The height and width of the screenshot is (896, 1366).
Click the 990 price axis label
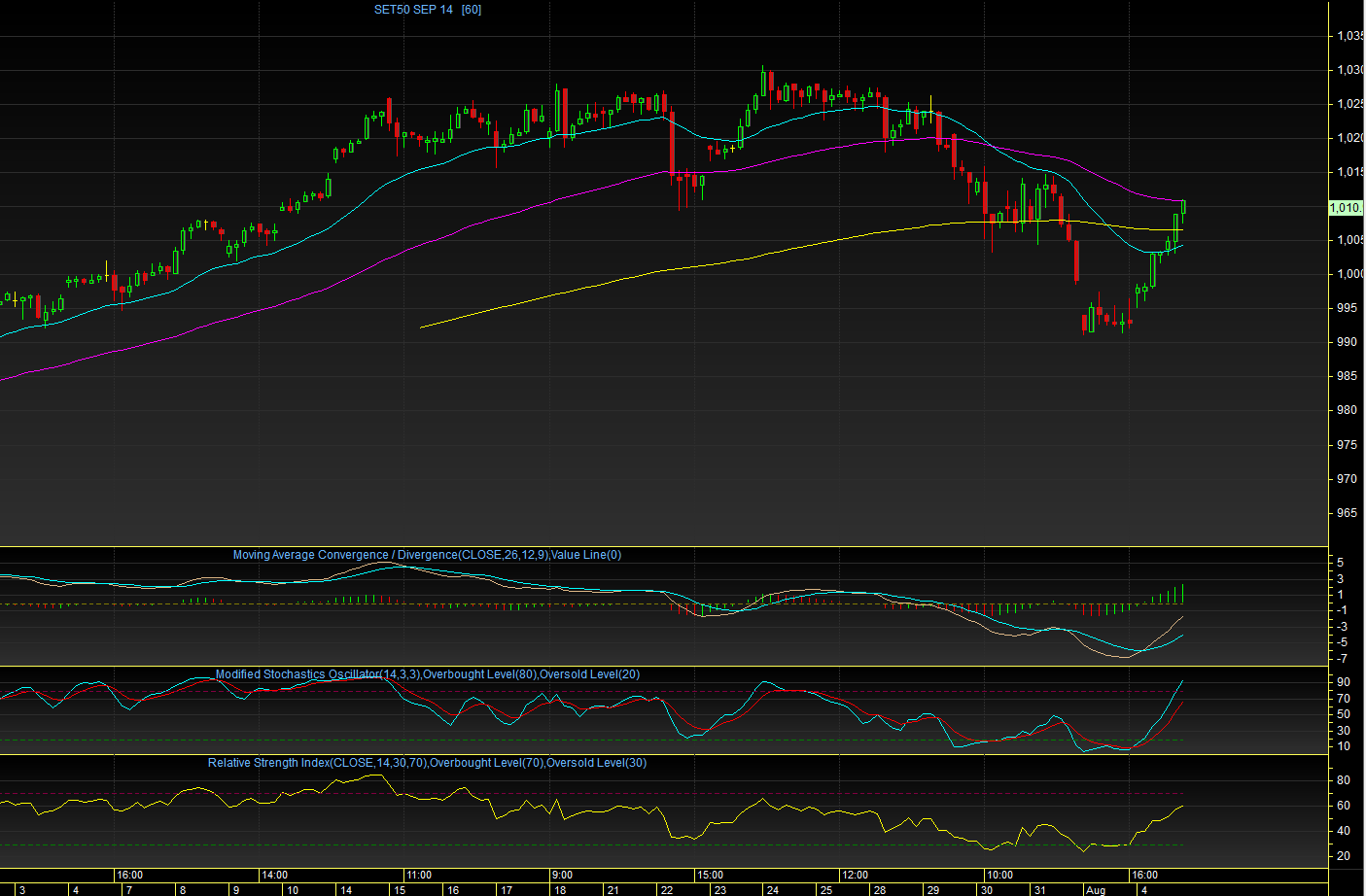tap(1348, 342)
